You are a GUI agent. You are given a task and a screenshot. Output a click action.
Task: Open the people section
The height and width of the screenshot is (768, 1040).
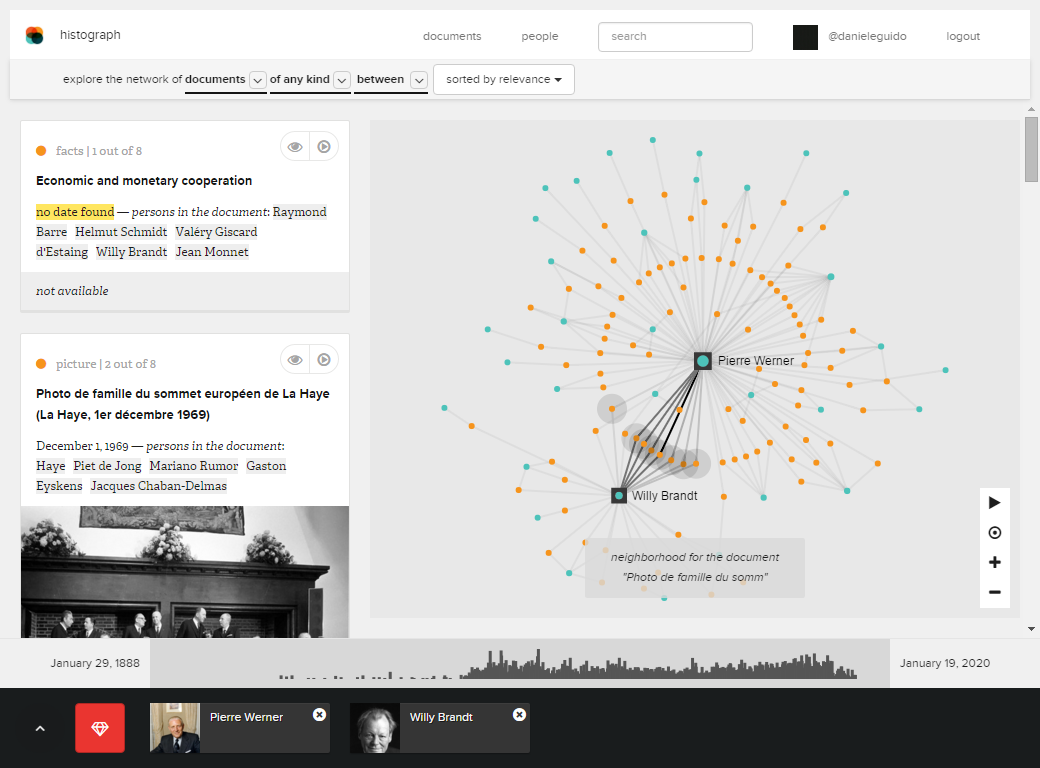point(539,36)
